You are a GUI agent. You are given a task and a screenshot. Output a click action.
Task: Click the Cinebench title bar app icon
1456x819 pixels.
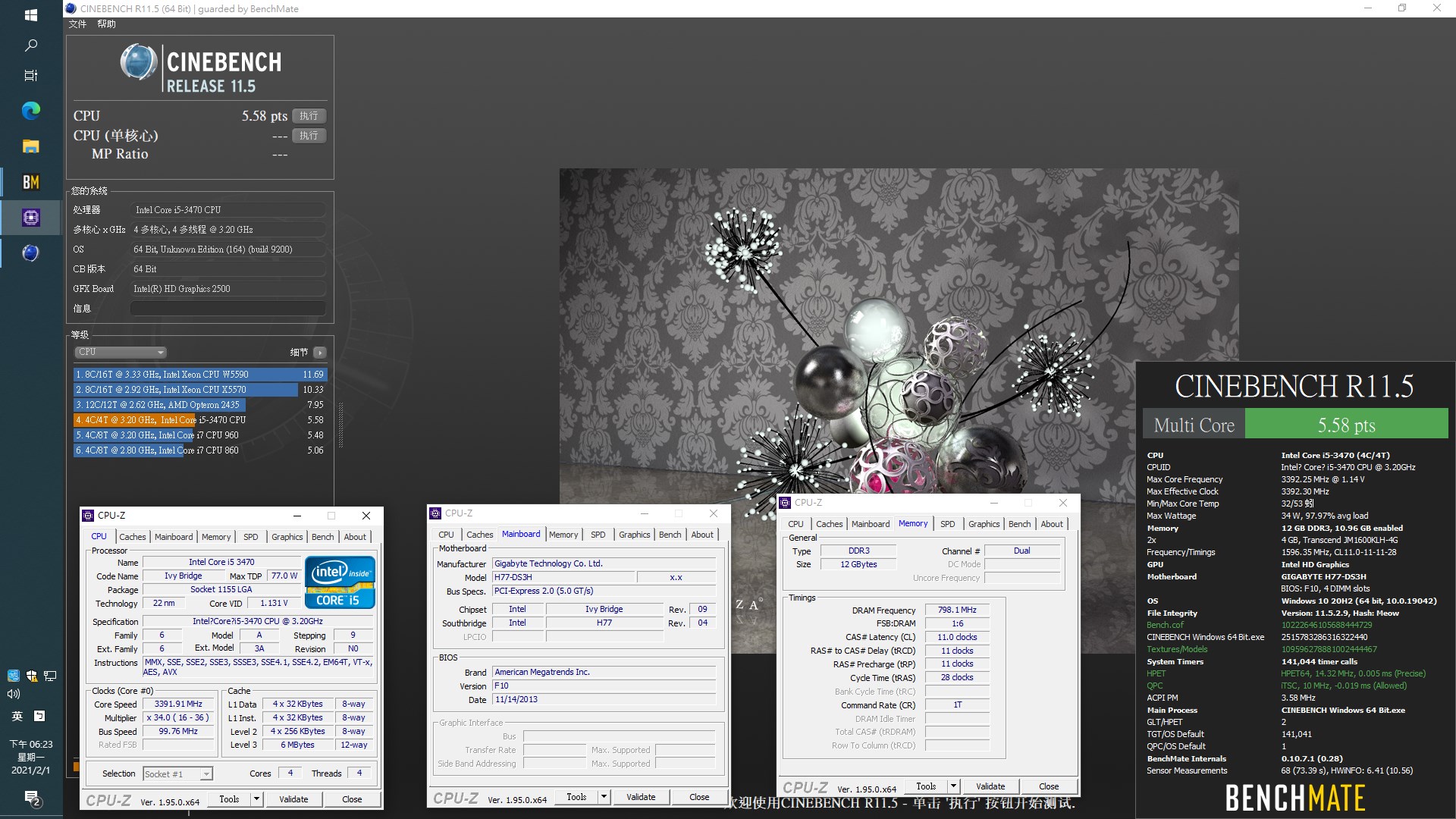pos(71,8)
